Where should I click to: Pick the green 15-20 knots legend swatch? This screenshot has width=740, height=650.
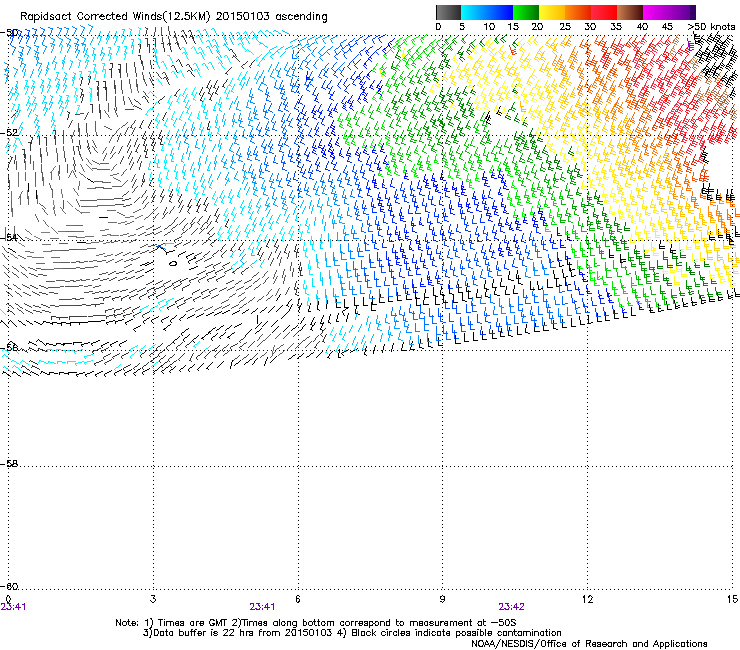526,12
